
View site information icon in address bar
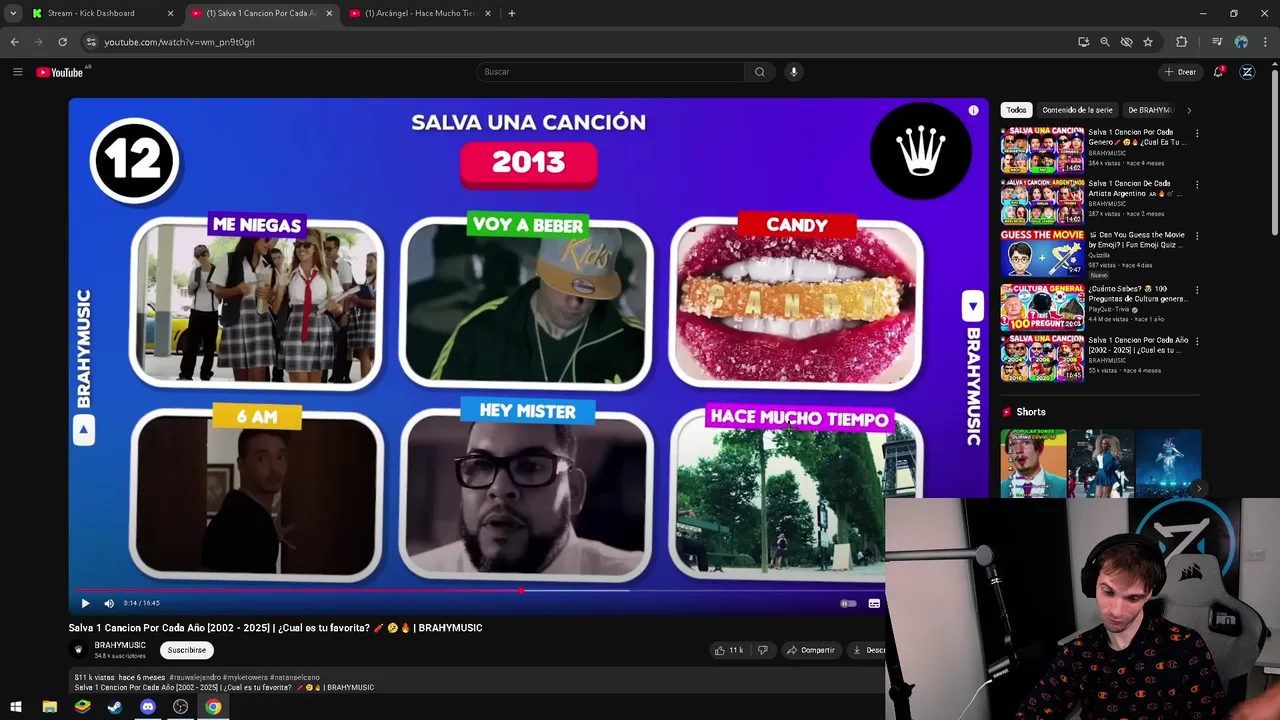(91, 42)
